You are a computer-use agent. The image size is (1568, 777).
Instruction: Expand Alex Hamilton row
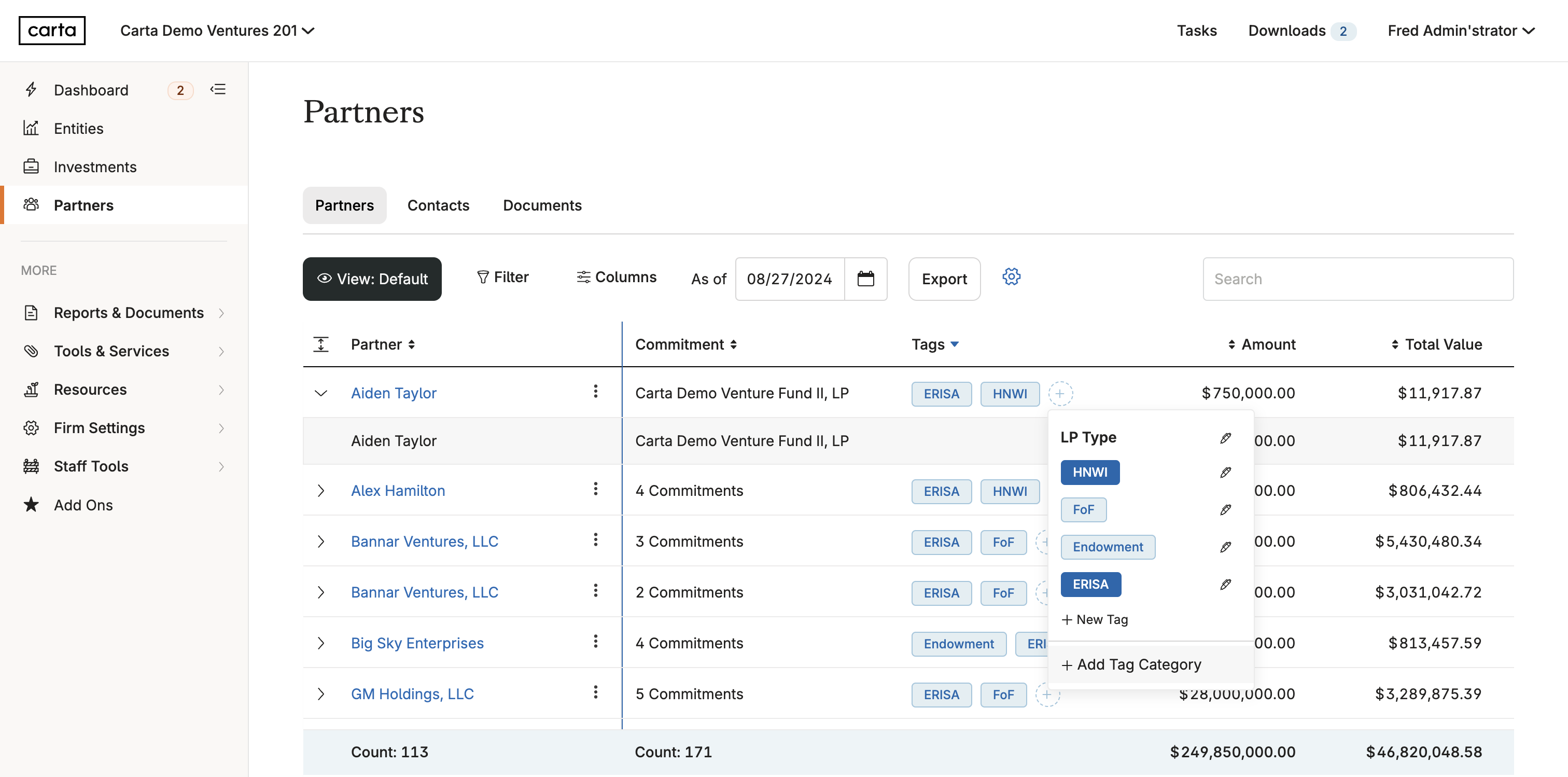[x=321, y=491]
